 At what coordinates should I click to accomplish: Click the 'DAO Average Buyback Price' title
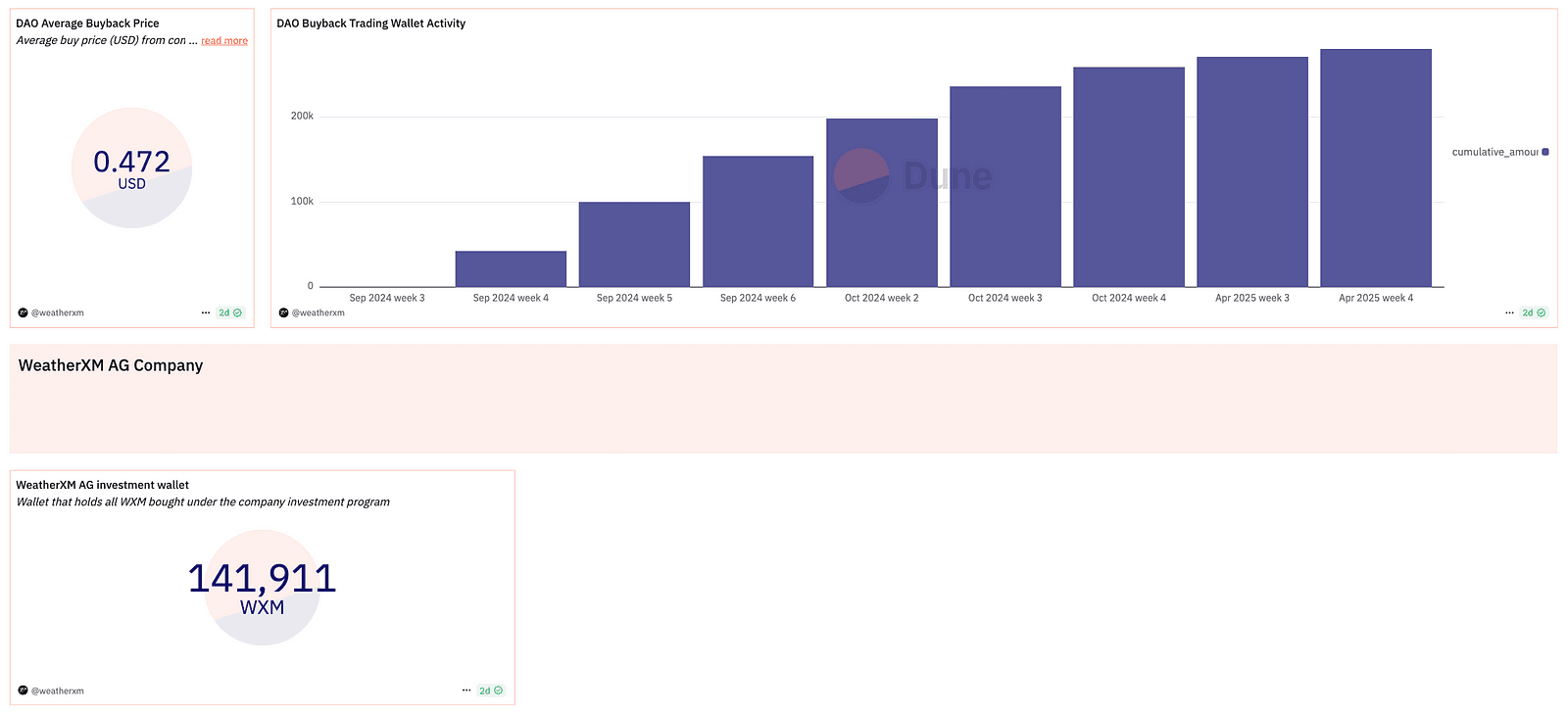pyautogui.click(x=87, y=24)
